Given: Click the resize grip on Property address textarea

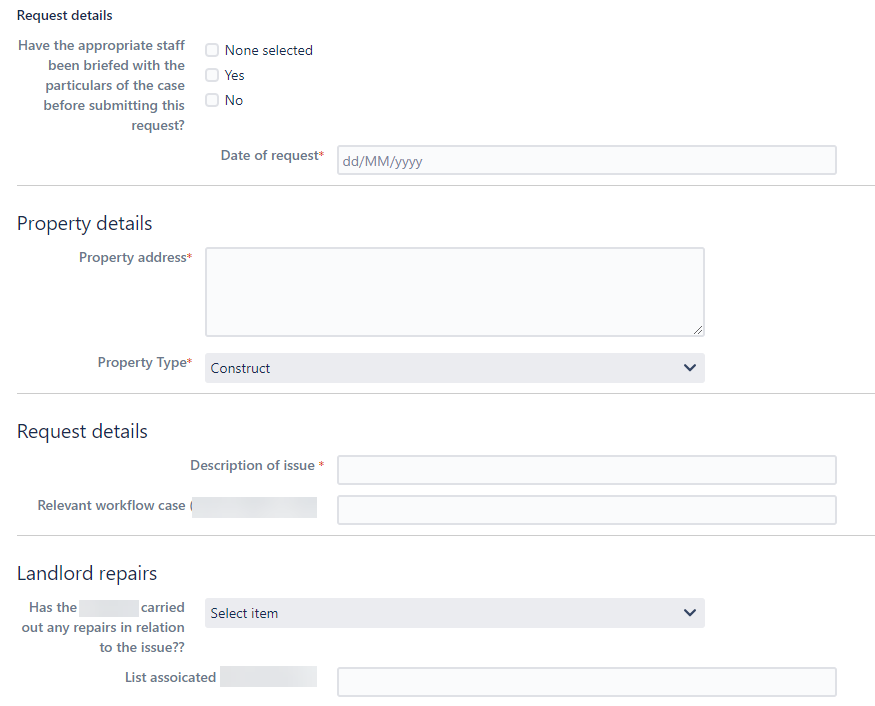Looking at the screenshot, I should point(699,328).
